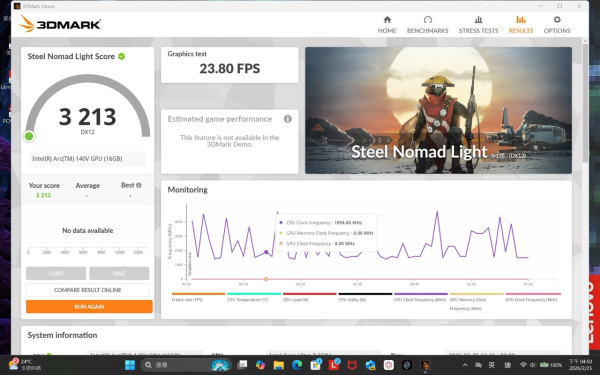This screenshot has width=600, height=375.
Task: Click the Graphics test 23.80 FPS value
Action: [230, 68]
